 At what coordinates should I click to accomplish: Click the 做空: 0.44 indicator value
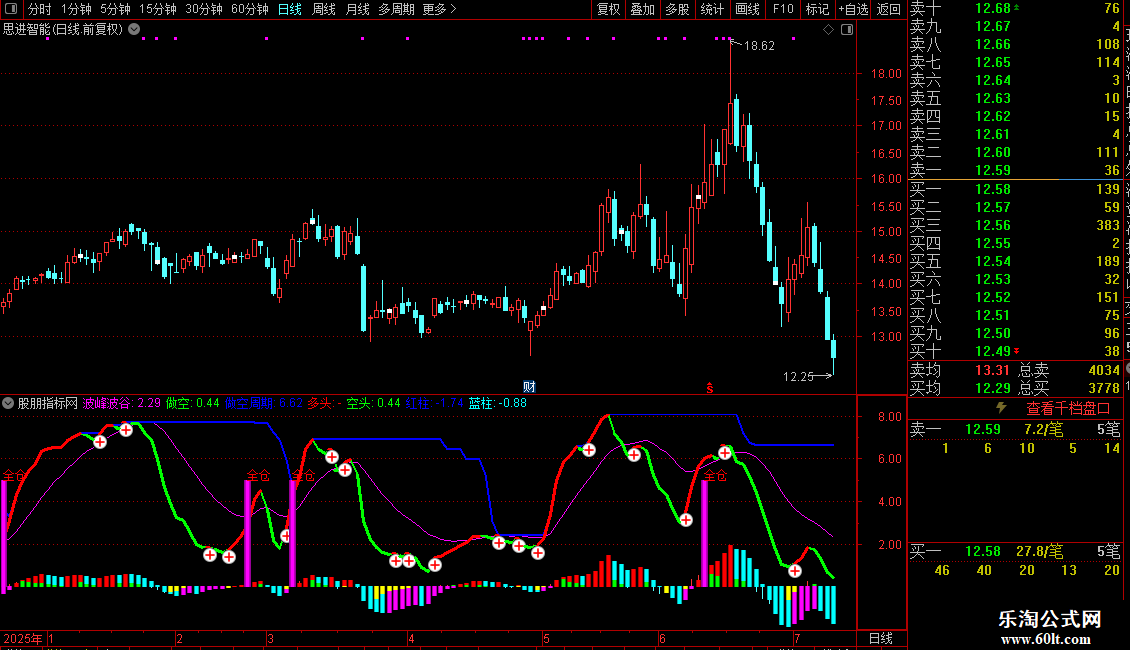click(x=192, y=403)
